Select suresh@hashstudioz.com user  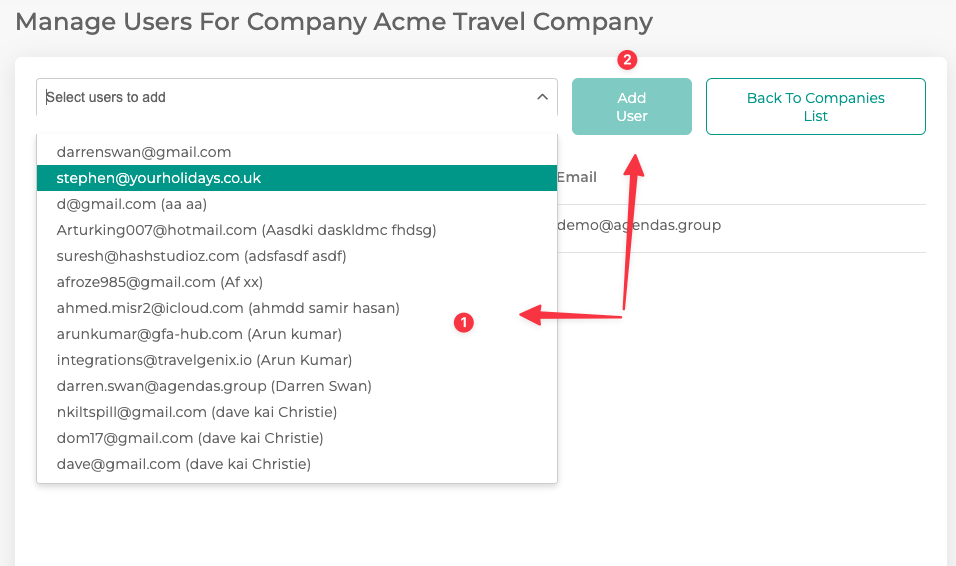pos(201,256)
